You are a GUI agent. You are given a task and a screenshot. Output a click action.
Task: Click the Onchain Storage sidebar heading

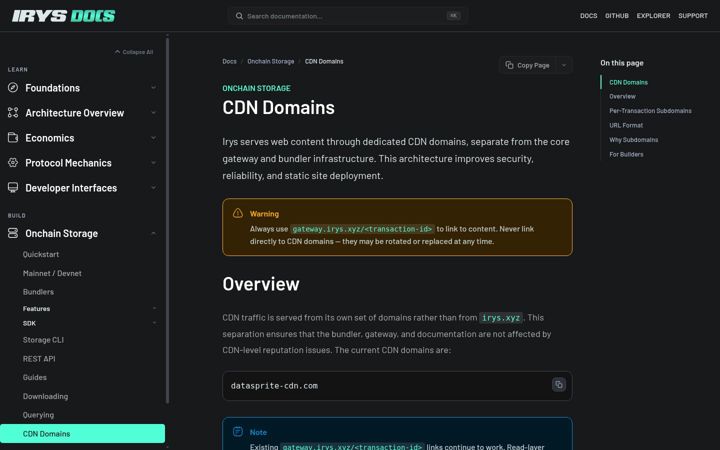[62, 233]
